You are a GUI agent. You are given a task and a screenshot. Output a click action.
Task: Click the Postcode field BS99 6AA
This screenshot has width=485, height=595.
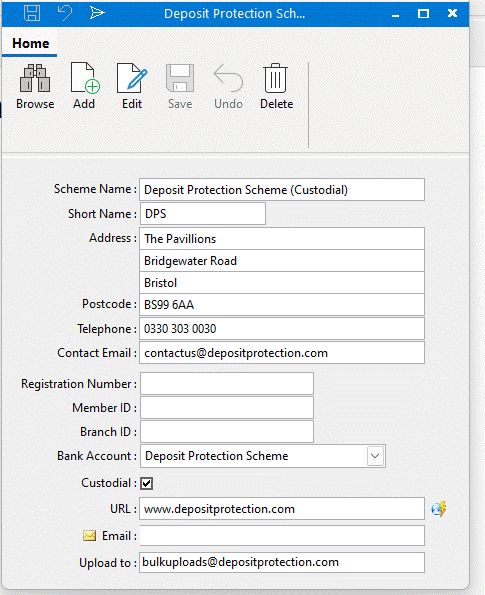282,305
